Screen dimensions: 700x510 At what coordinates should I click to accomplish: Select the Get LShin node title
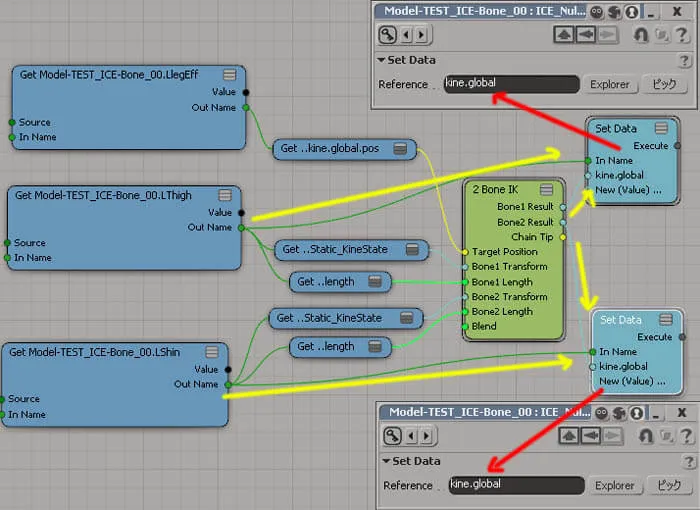point(95,352)
